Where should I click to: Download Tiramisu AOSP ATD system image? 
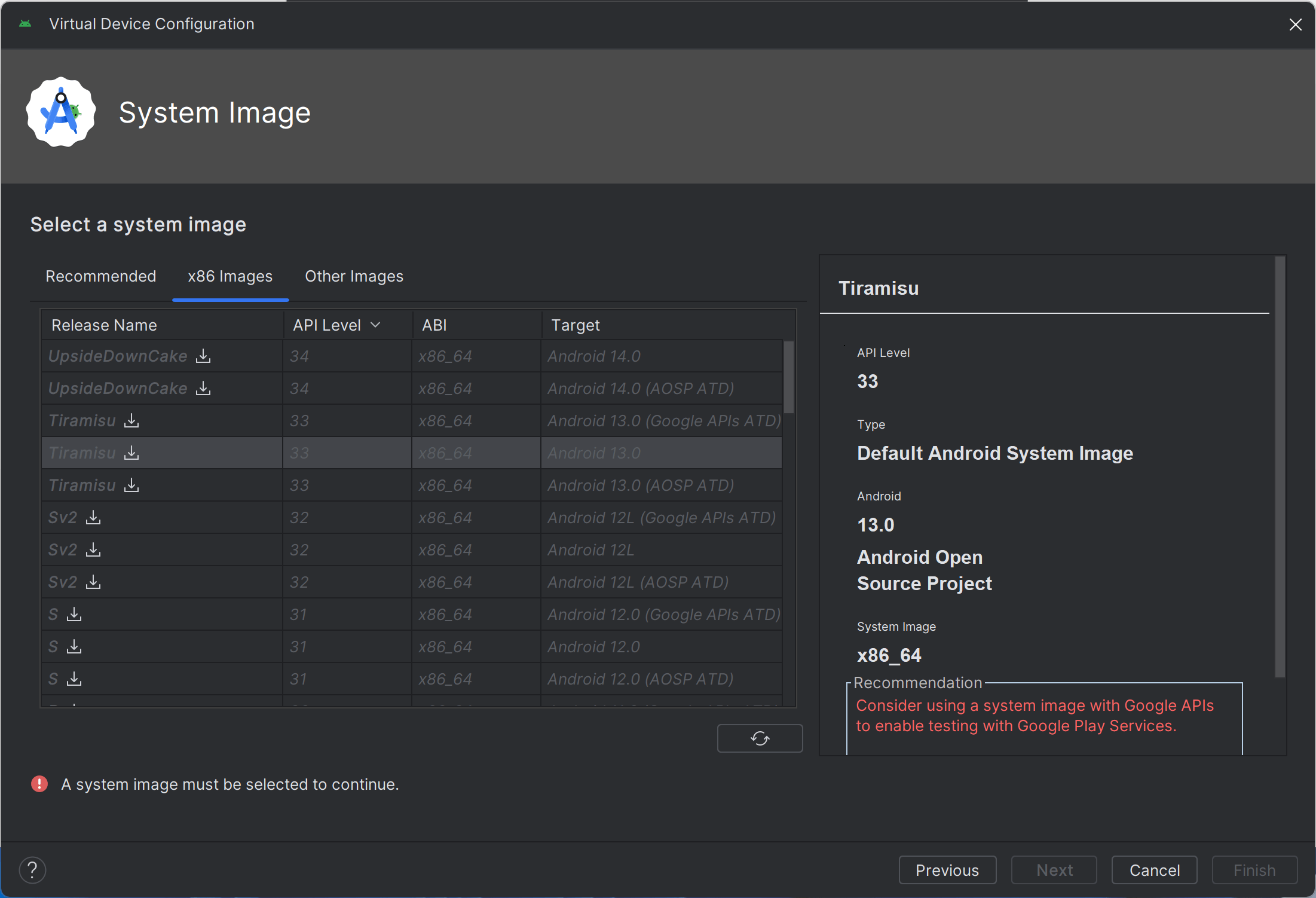131,485
